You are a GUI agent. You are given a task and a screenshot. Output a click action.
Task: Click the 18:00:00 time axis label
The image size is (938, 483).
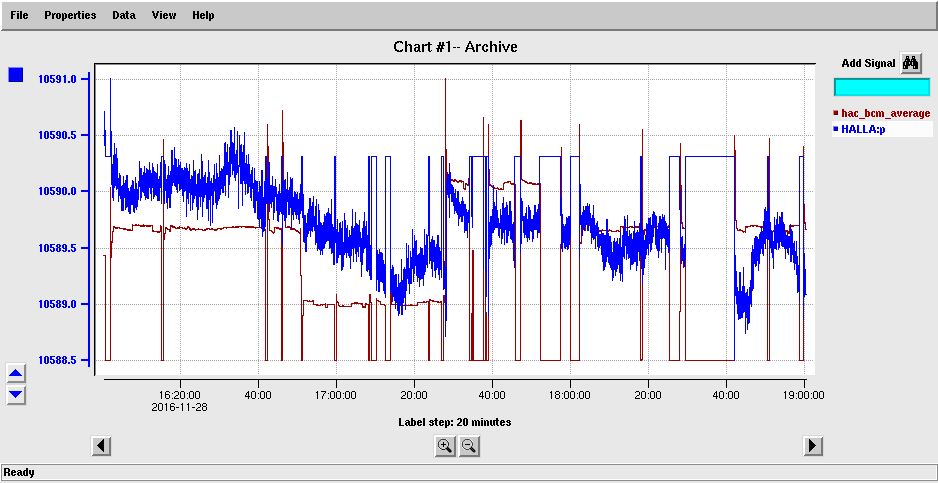coord(570,395)
